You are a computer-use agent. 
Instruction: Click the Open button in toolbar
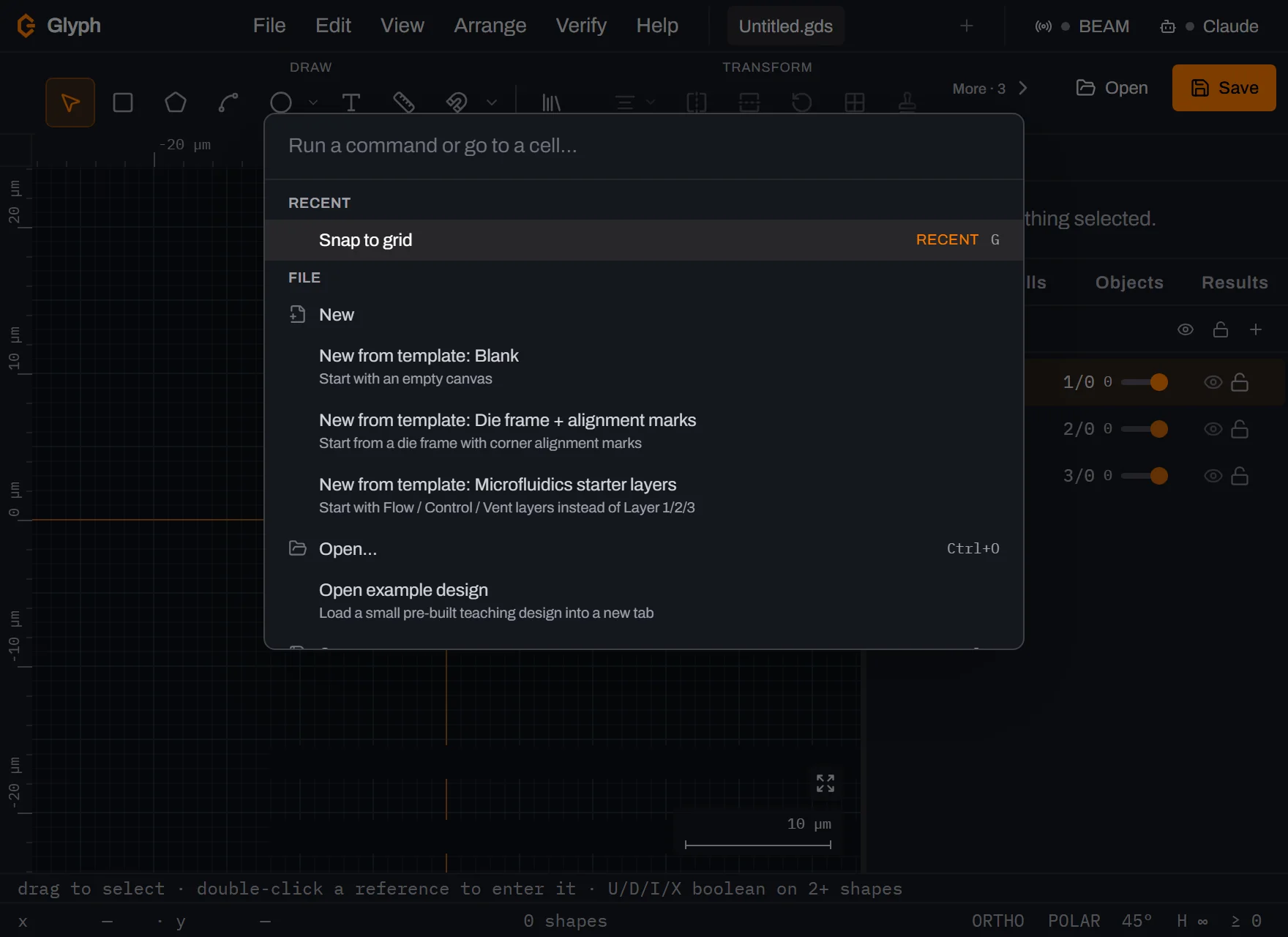[1112, 88]
